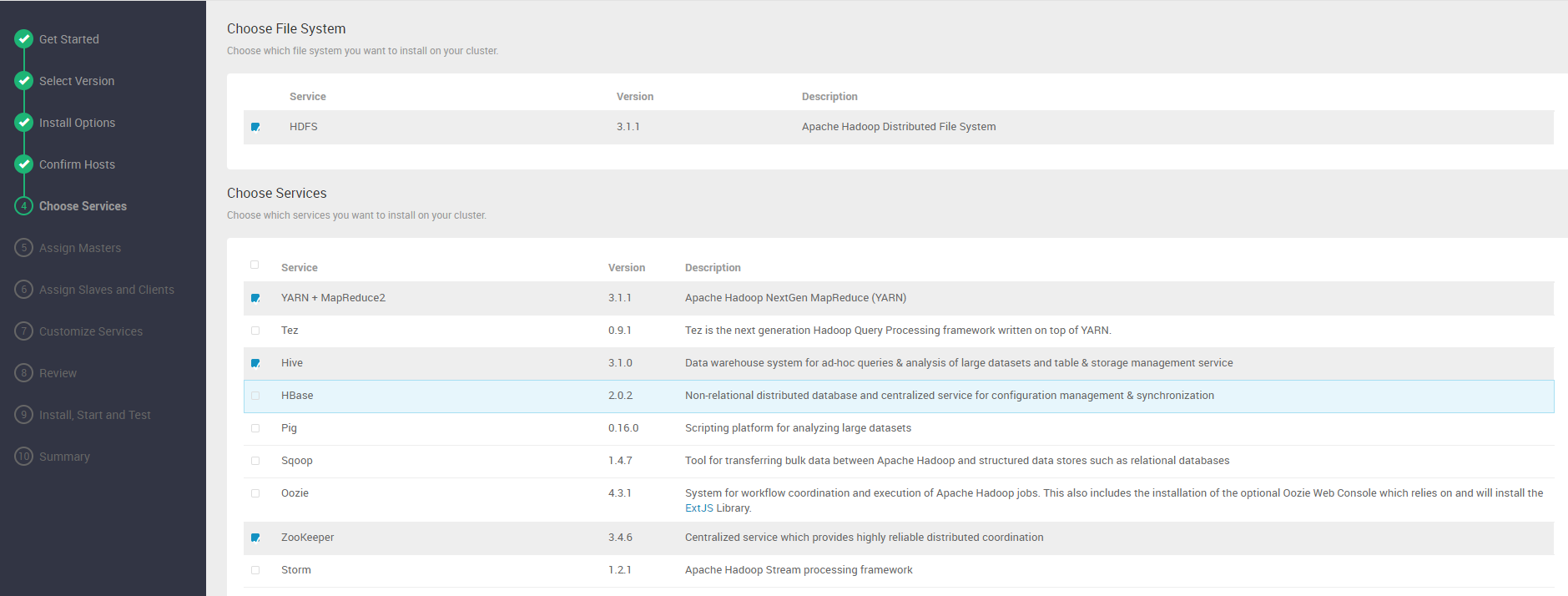The image size is (1568, 596).
Task: Click the HDFS version 3.1.1 cell
Action: (x=628, y=127)
